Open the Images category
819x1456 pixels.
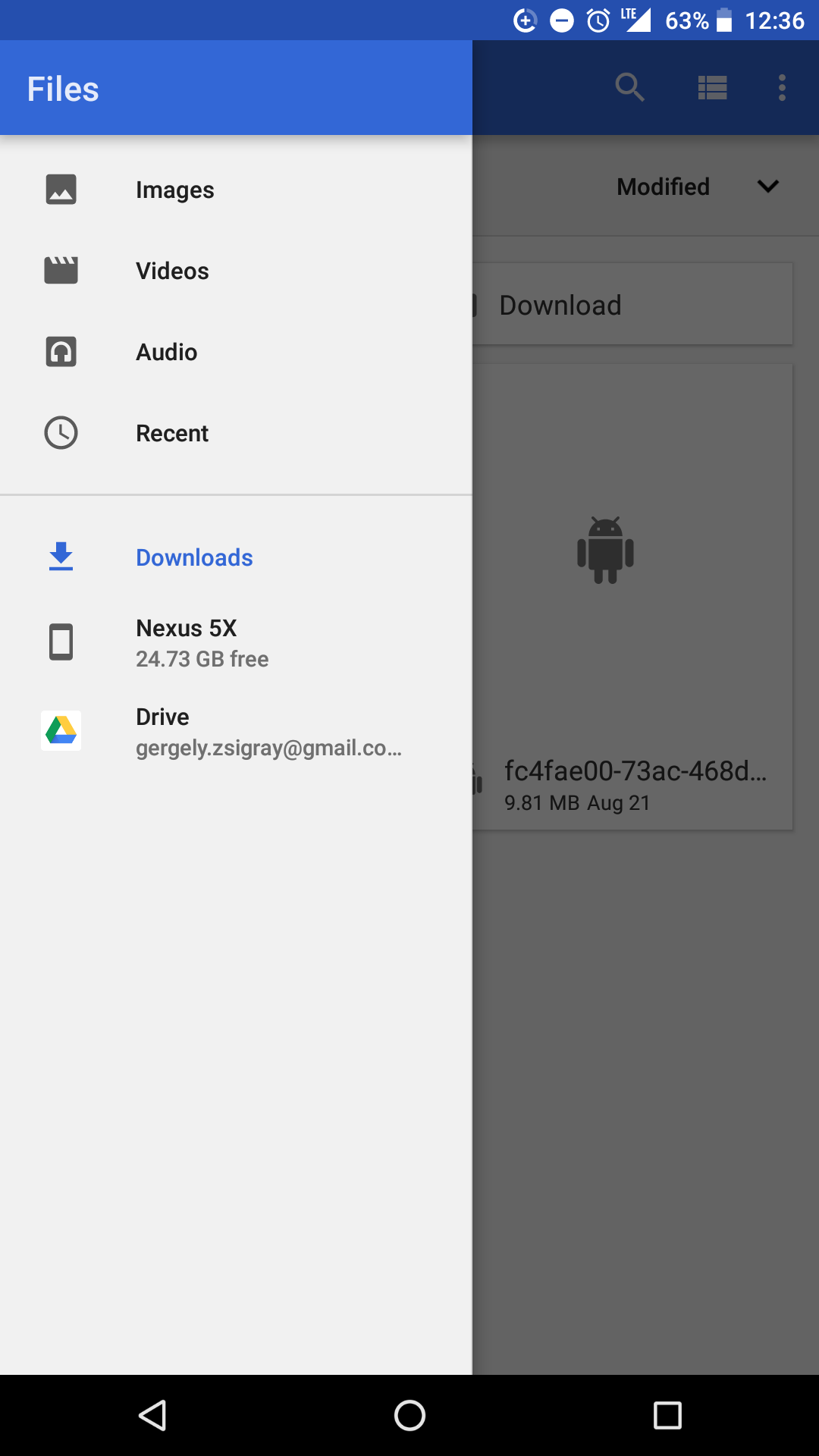click(236, 190)
